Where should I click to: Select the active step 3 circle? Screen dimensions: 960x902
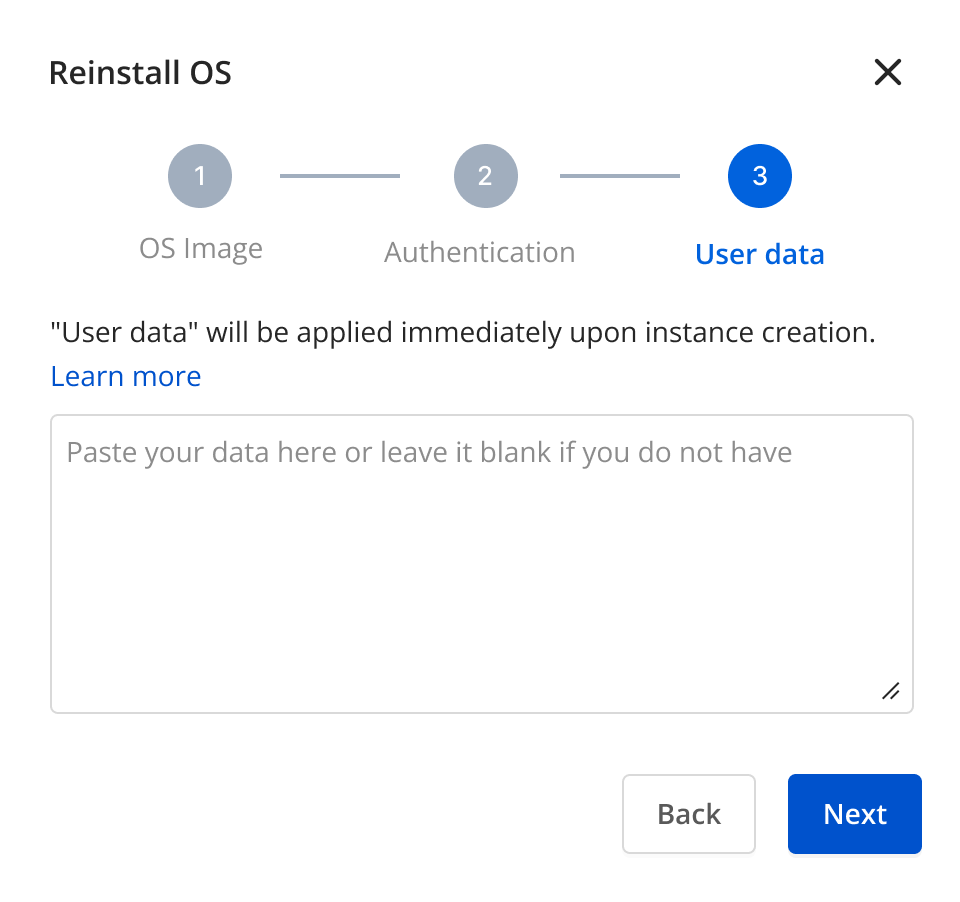759,176
